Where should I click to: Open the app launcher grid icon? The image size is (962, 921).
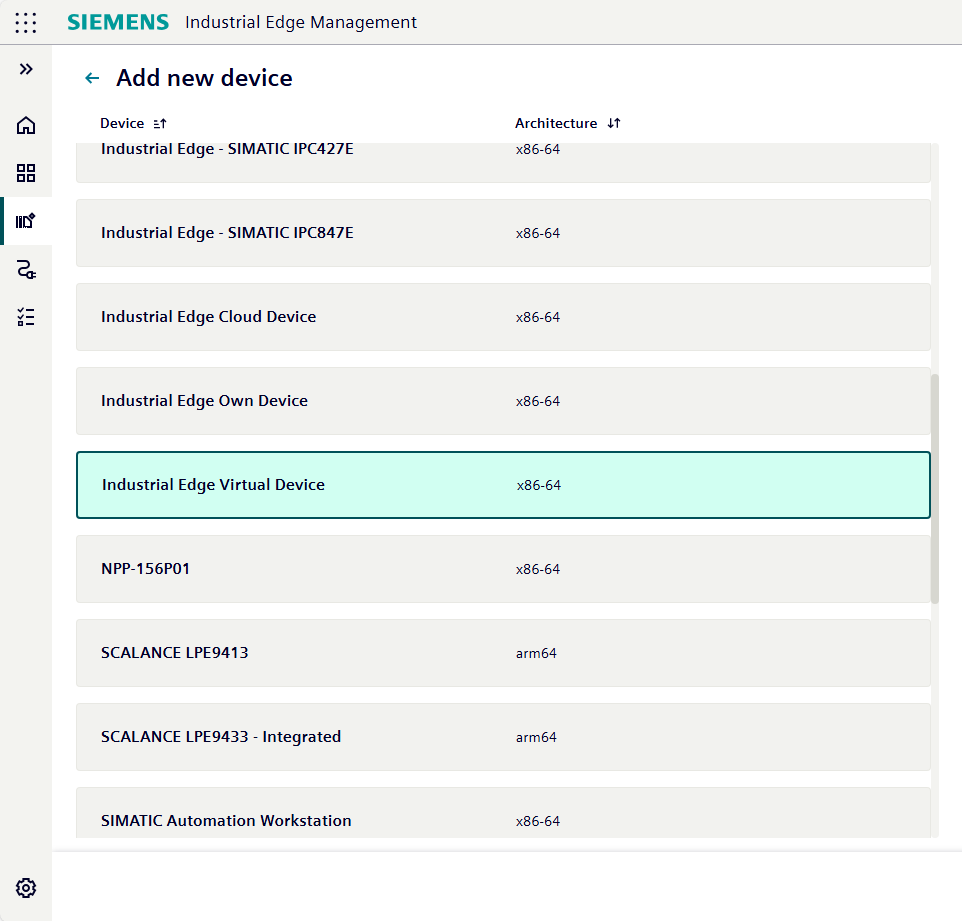[x=26, y=23]
